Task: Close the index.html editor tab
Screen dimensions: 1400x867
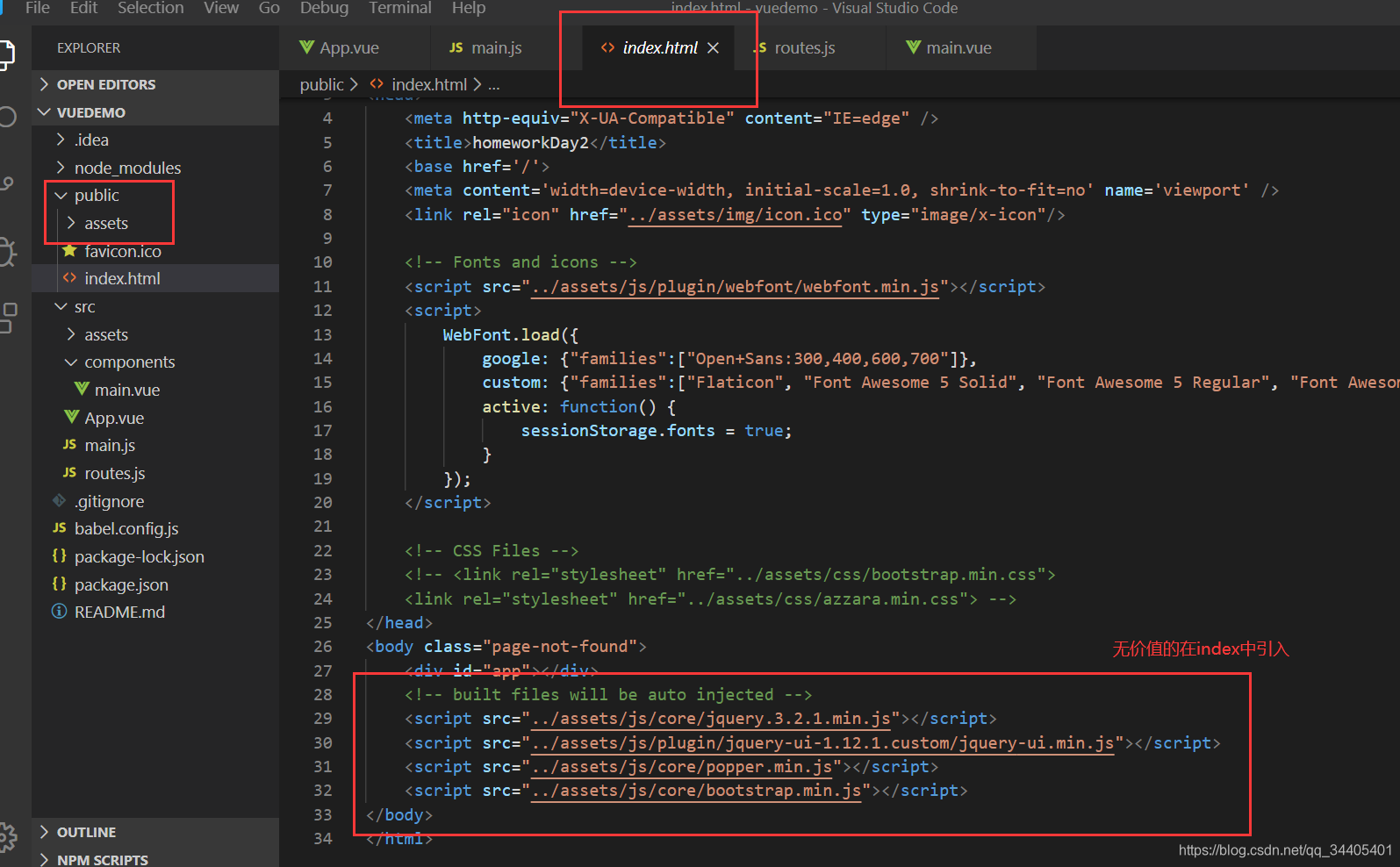Action: [713, 47]
